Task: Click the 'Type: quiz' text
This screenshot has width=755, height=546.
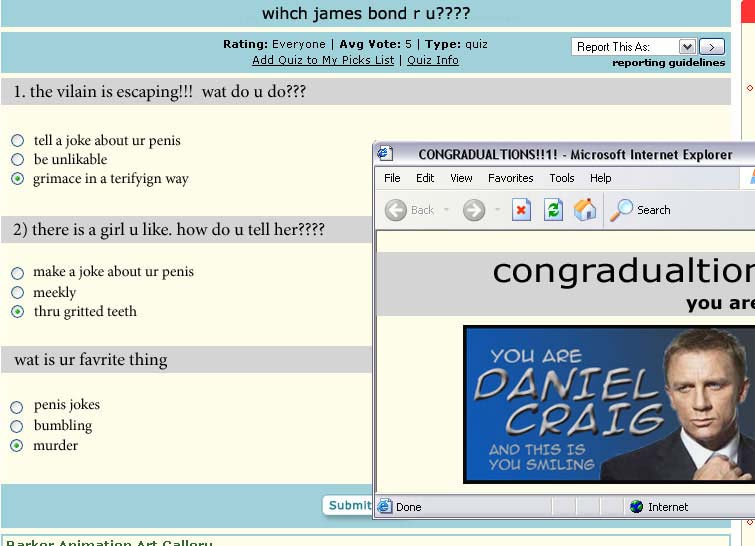Action: point(456,44)
